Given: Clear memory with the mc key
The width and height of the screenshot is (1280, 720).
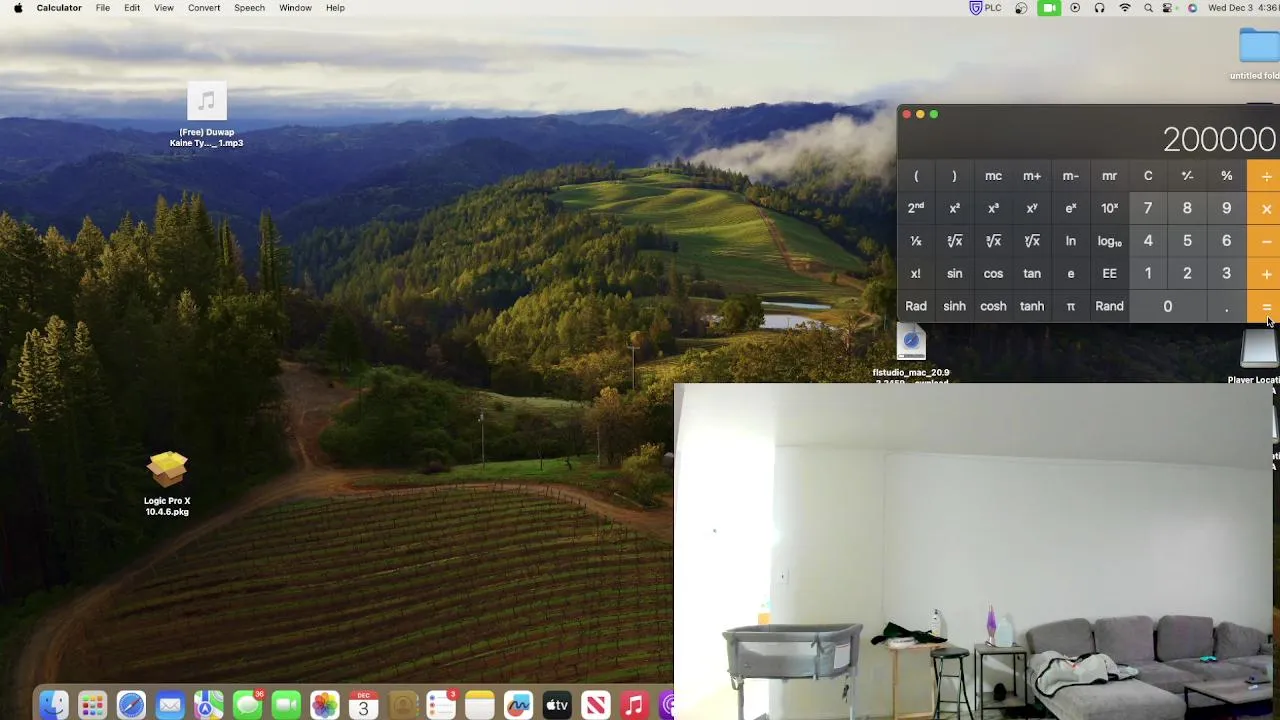Looking at the screenshot, I should pyautogui.click(x=993, y=176).
